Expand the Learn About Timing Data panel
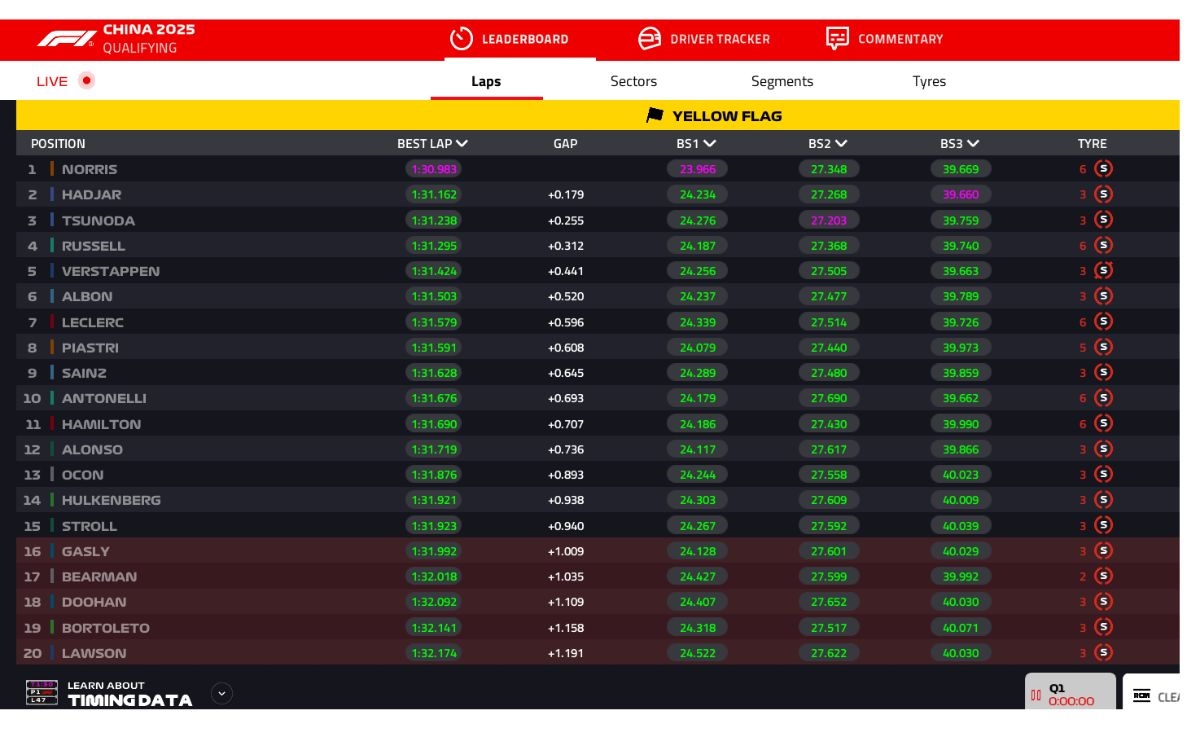 pos(222,692)
